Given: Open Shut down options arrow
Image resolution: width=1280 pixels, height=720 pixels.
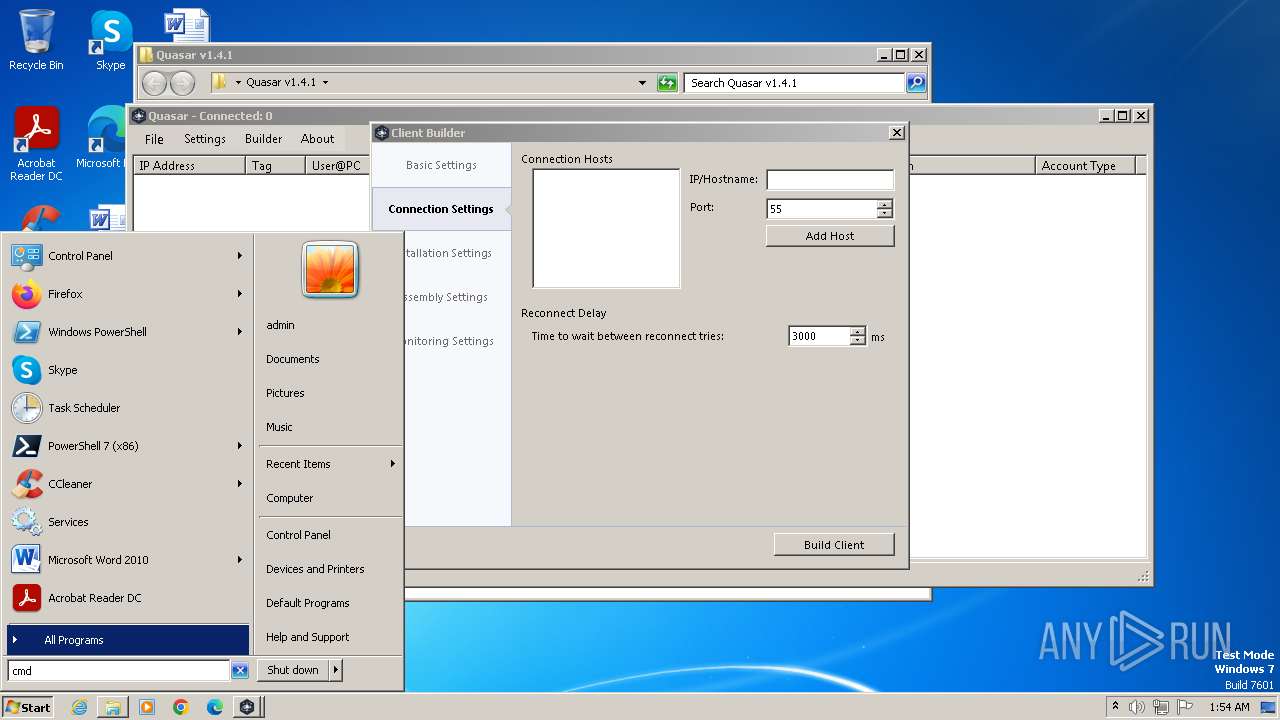Looking at the screenshot, I should [336, 671].
